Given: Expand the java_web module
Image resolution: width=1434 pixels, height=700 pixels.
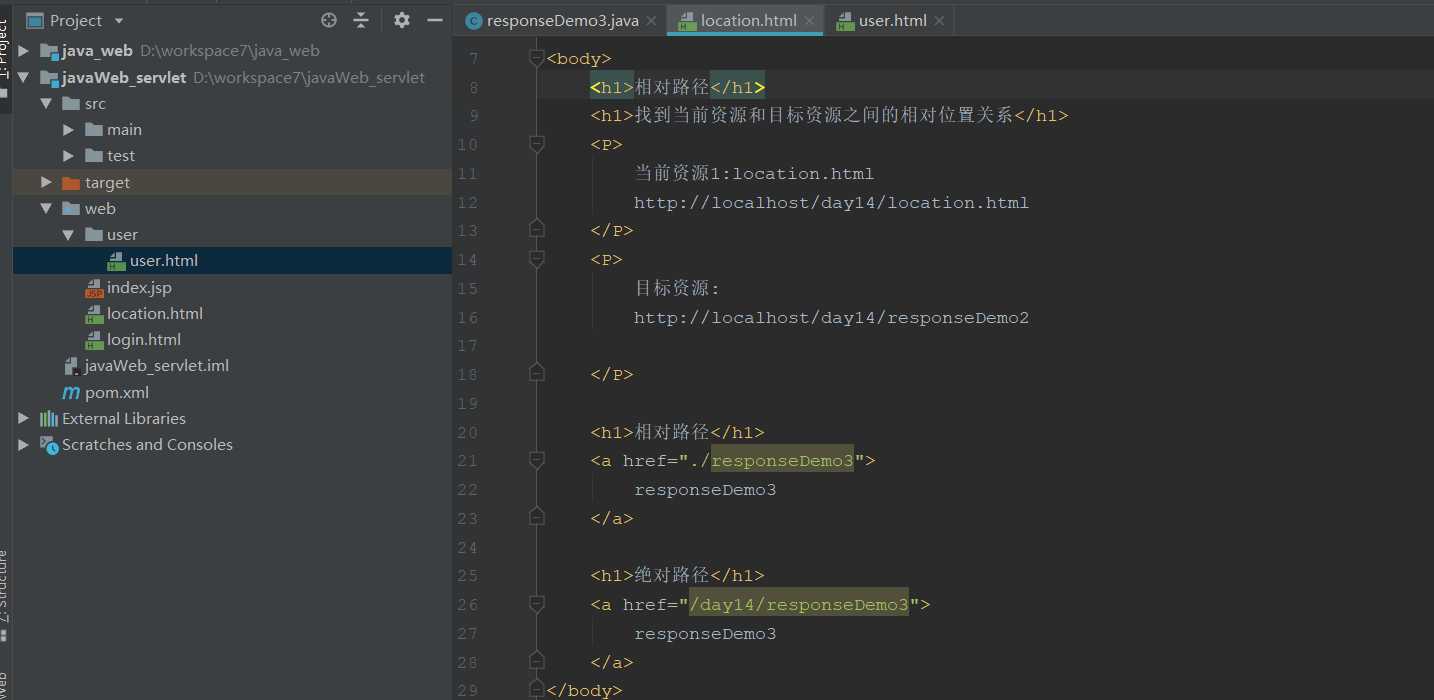Looking at the screenshot, I should click(23, 50).
